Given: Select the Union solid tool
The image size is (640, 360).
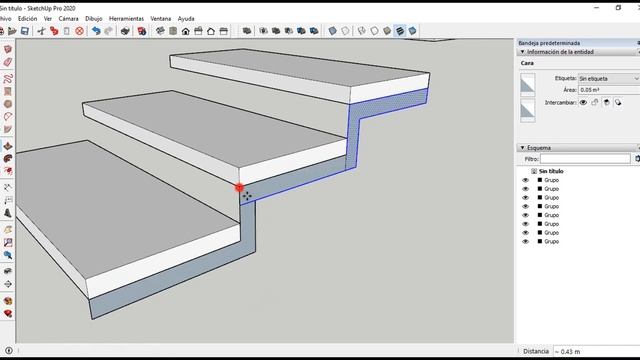Looking at the screenshot, I should coord(276,31).
